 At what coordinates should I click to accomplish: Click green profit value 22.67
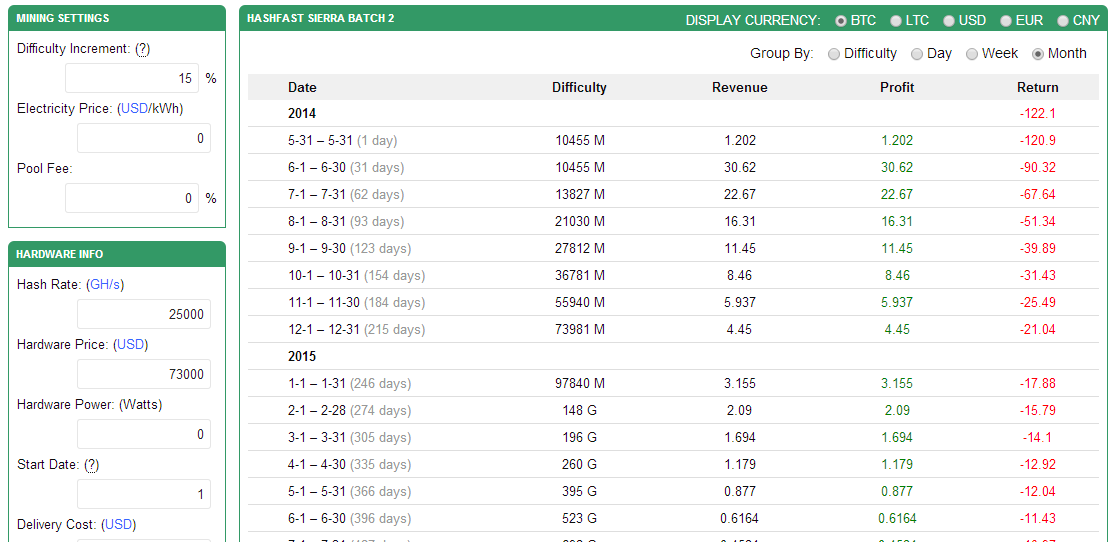pyautogui.click(x=897, y=194)
